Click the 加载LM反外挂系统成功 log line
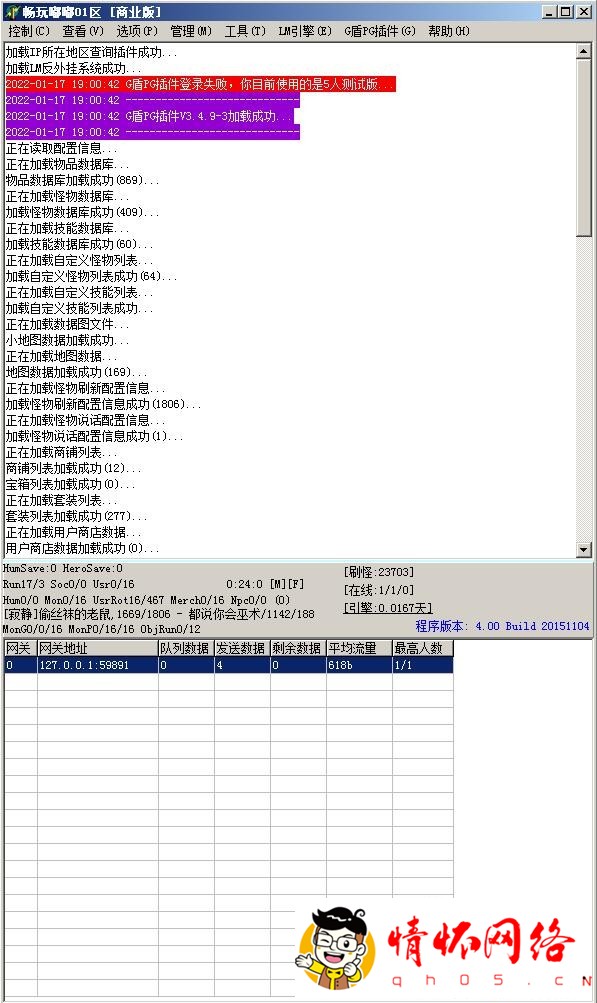 [74, 68]
